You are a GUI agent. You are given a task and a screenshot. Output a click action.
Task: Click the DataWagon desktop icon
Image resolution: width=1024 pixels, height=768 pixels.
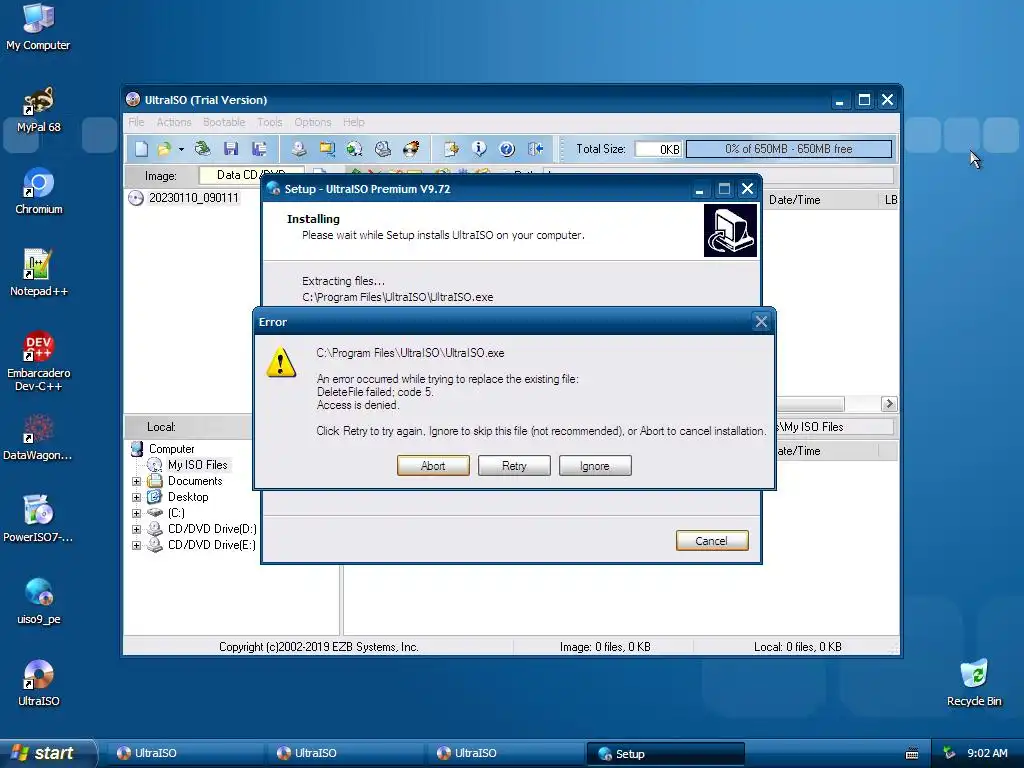(x=39, y=438)
